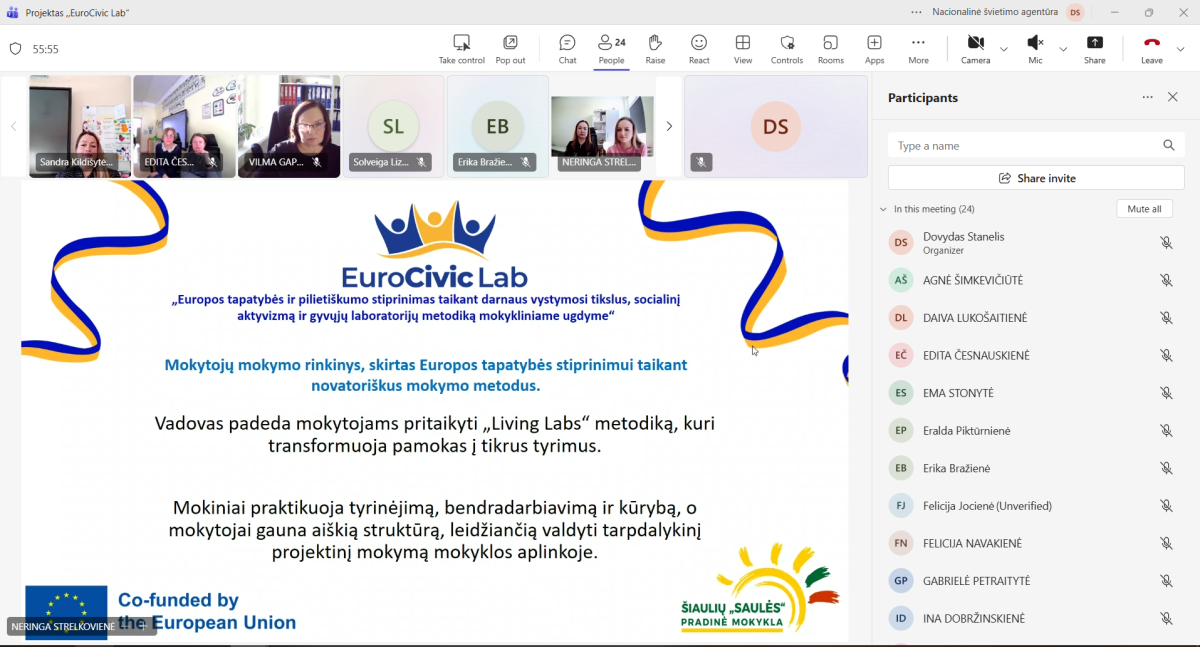1200x647 pixels.
Task: Collapse the In this meeting list
Action: coord(883,209)
